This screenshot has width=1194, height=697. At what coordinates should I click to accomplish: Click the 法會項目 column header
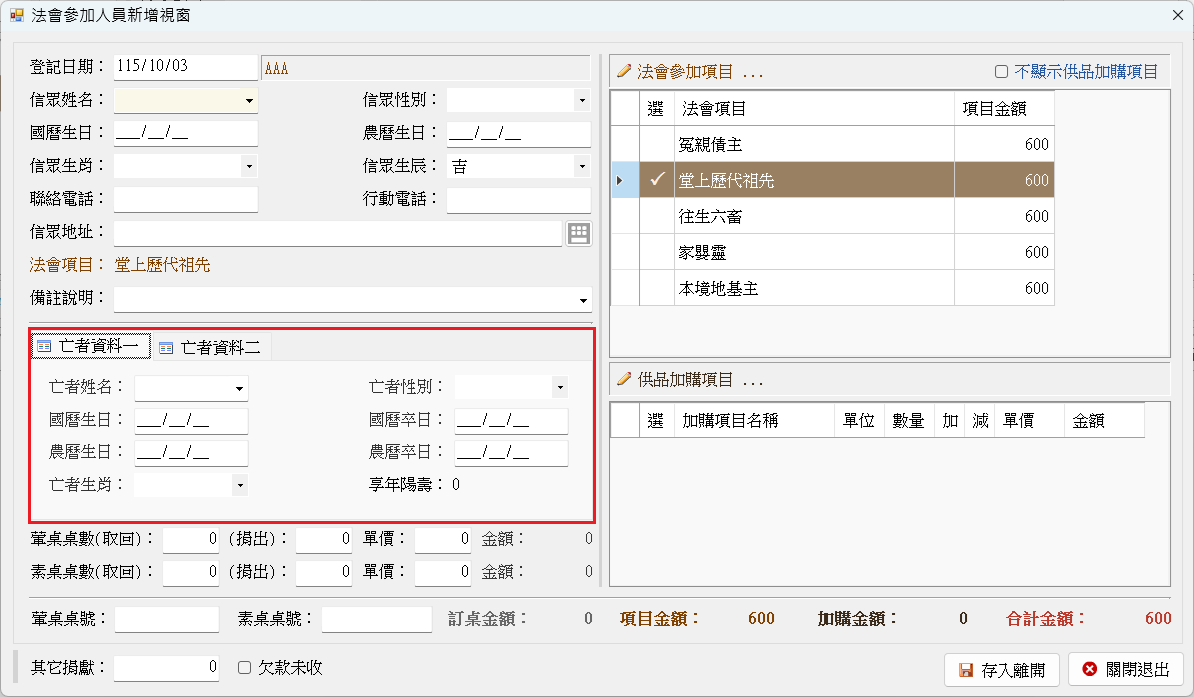tap(814, 108)
